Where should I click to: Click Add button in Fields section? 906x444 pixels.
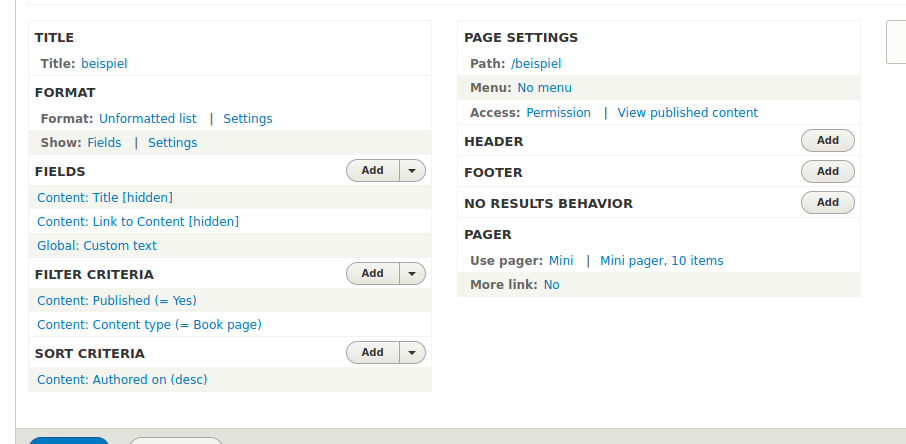pos(373,171)
